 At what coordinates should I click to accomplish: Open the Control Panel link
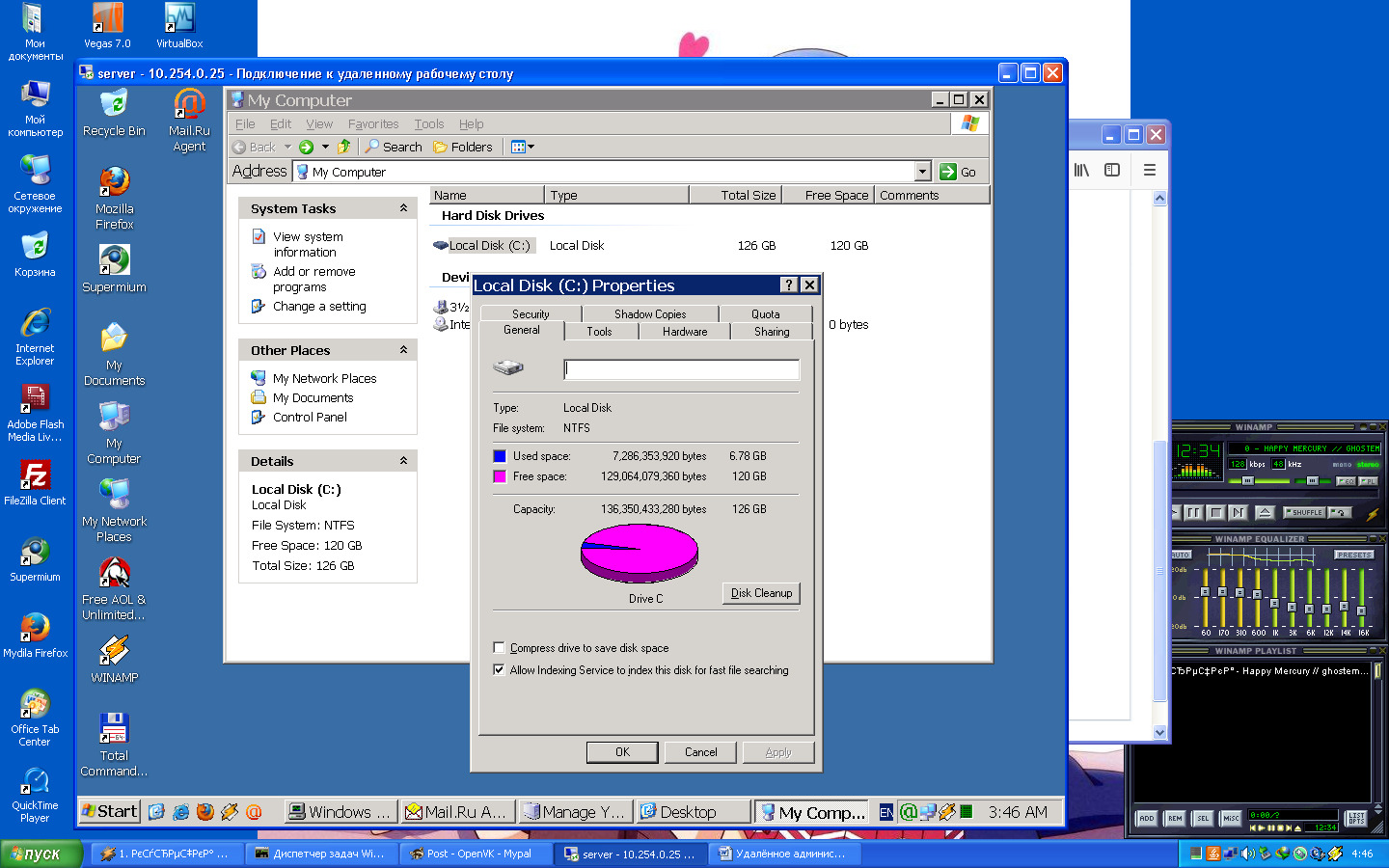[310, 418]
